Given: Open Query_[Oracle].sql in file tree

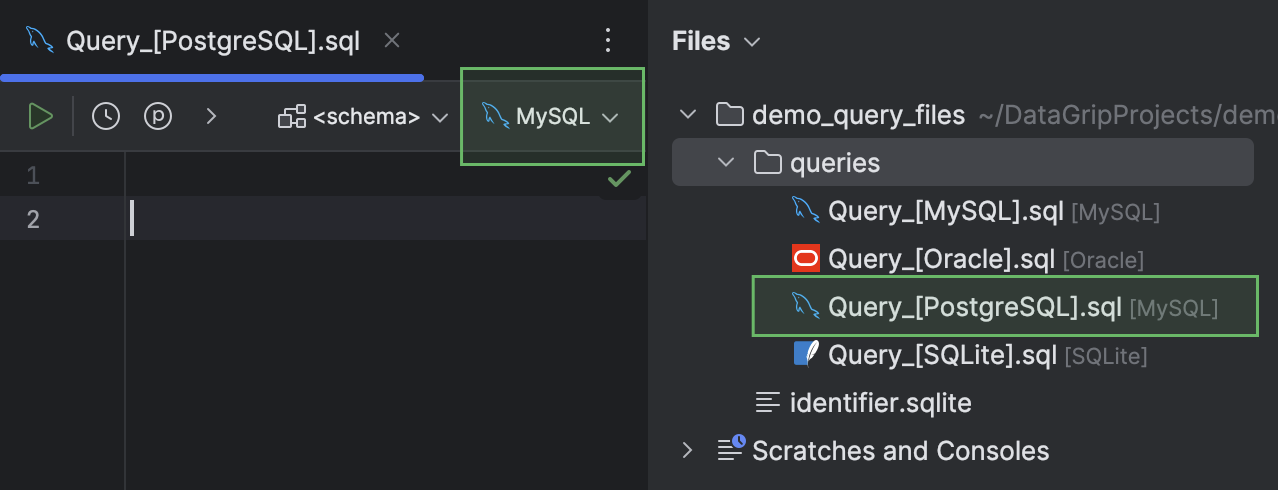Looking at the screenshot, I should pos(941,259).
